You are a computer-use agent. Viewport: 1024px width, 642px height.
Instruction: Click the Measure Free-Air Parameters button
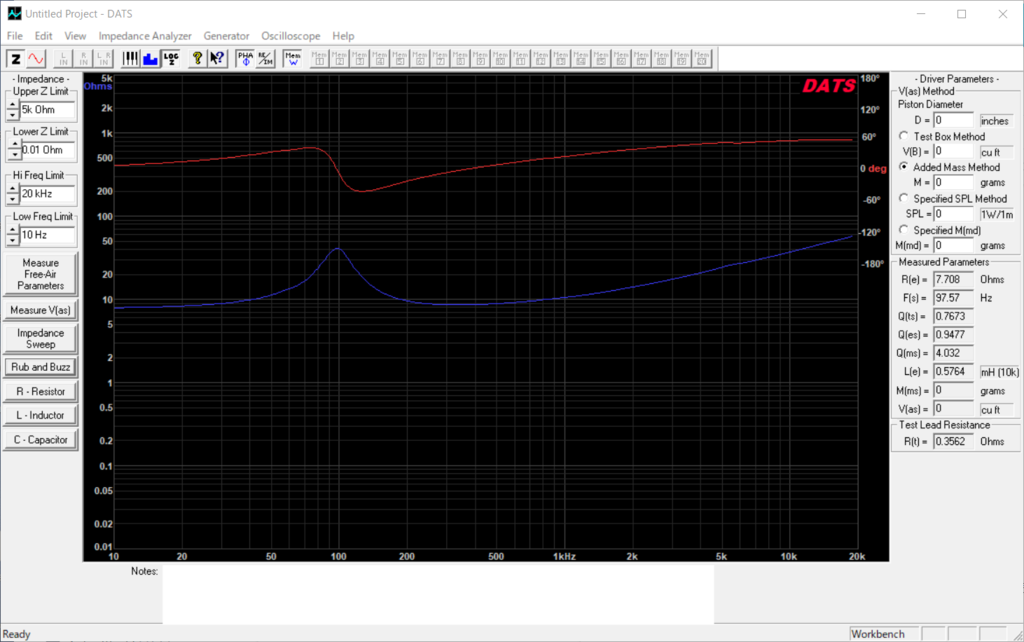tap(41, 274)
